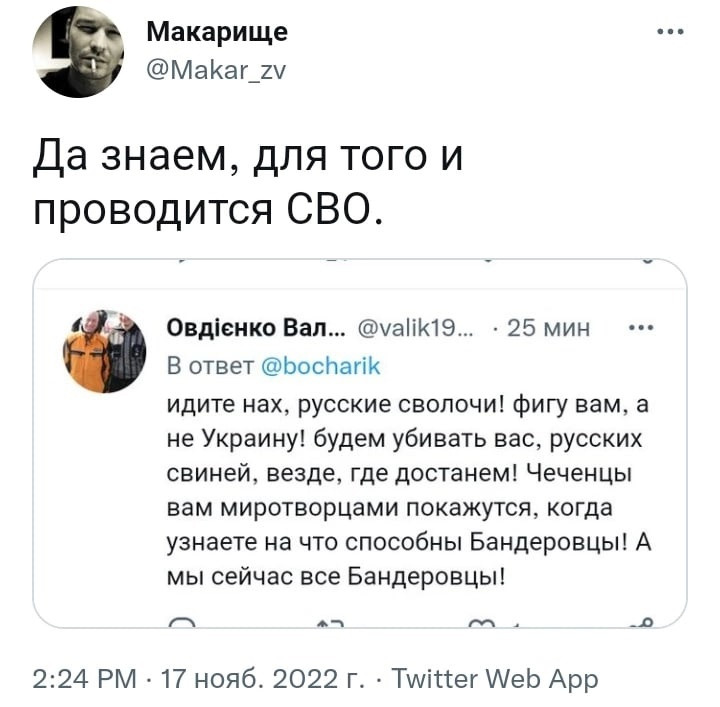Image resolution: width=720 pixels, height=707 pixels.
Task: Click the like heart under the quoted tweet
Action: coord(483,622)
